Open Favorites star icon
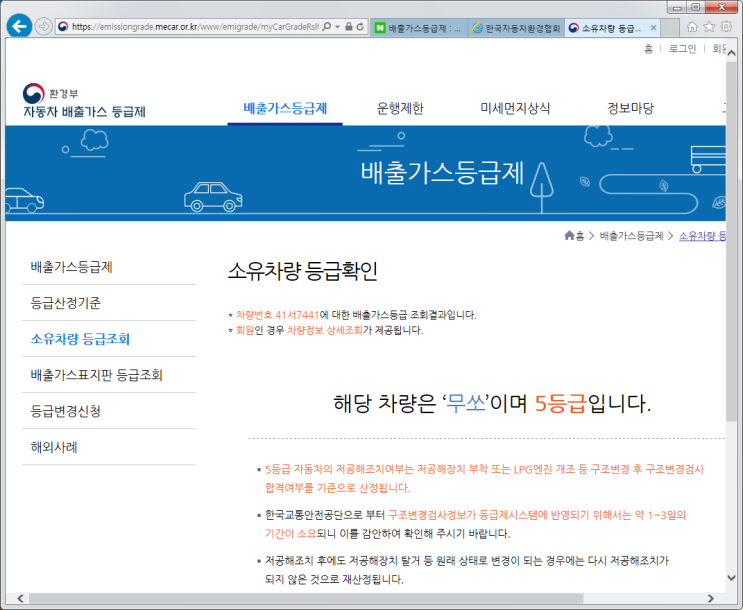The height and width of the screenshot is (610, 743). pos(709,27)
